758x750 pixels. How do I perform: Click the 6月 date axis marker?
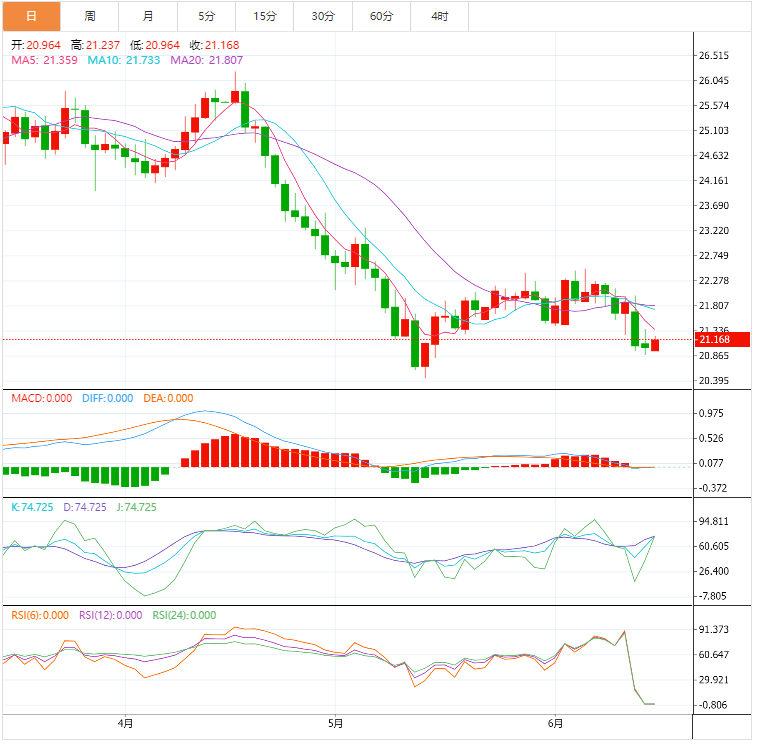555,724
